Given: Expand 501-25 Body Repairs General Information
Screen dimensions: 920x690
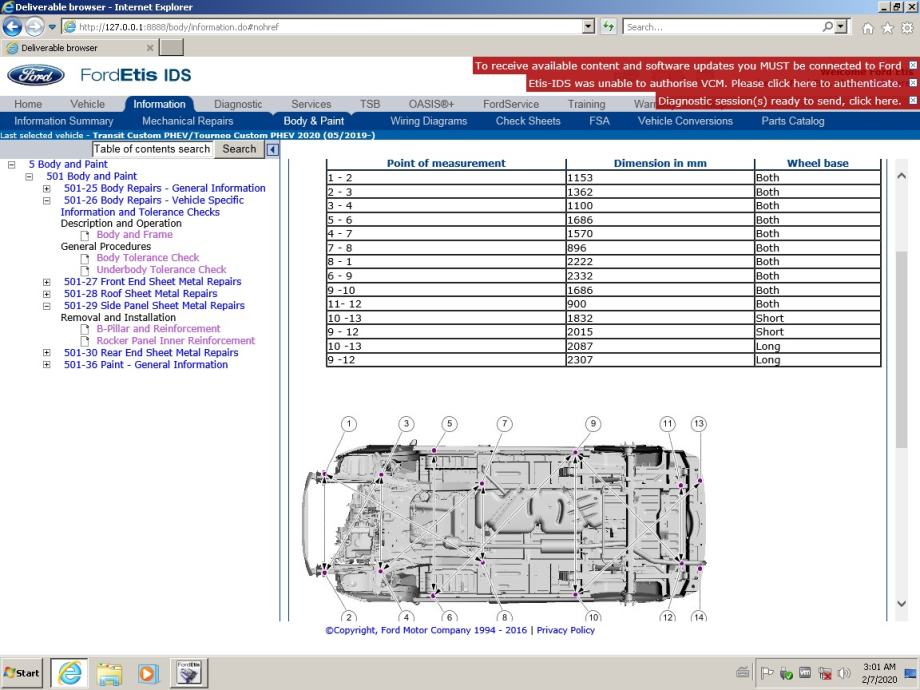Looking at the screenshot, I should pos(47,188).
